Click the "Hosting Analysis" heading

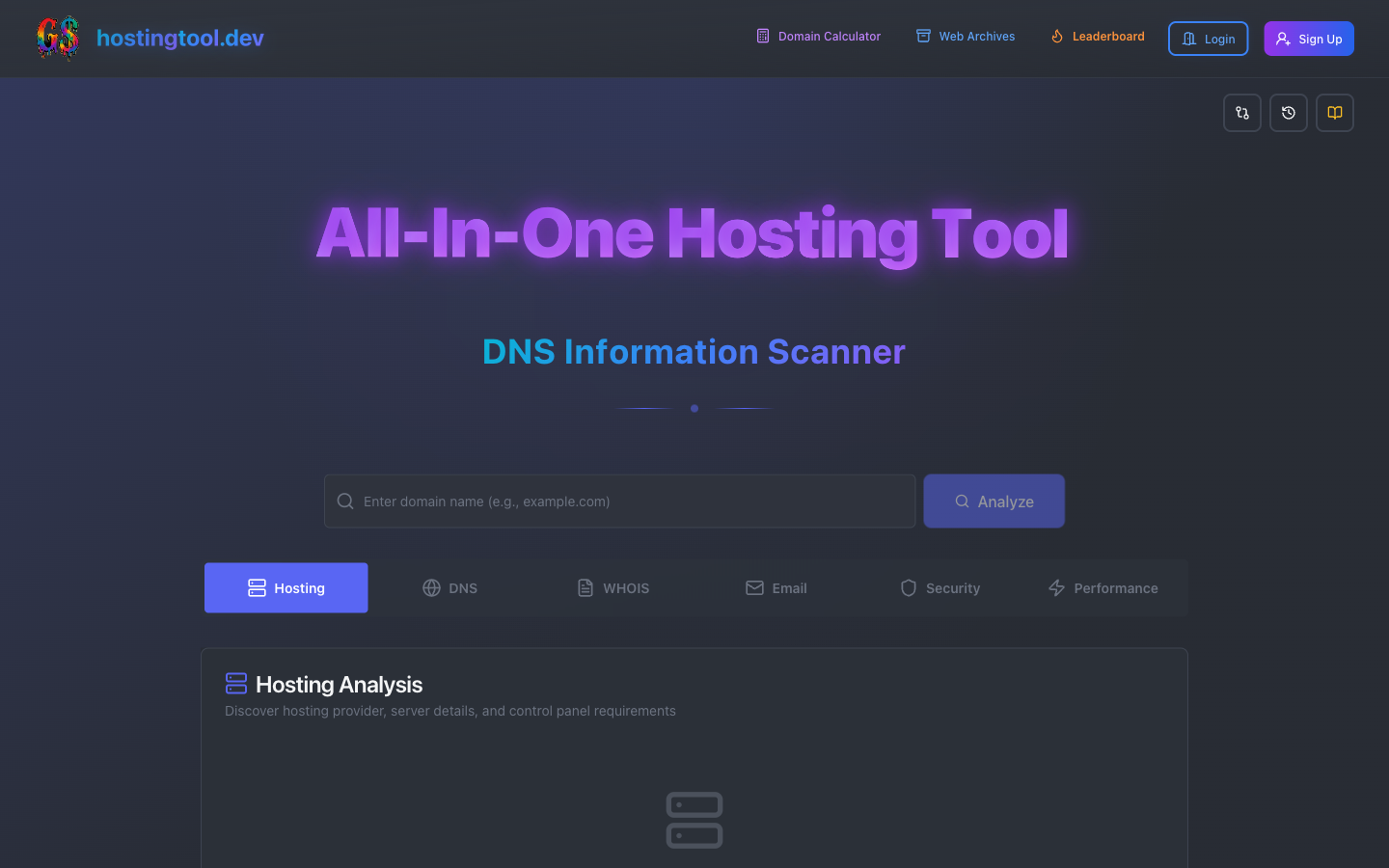coord(340,685)
